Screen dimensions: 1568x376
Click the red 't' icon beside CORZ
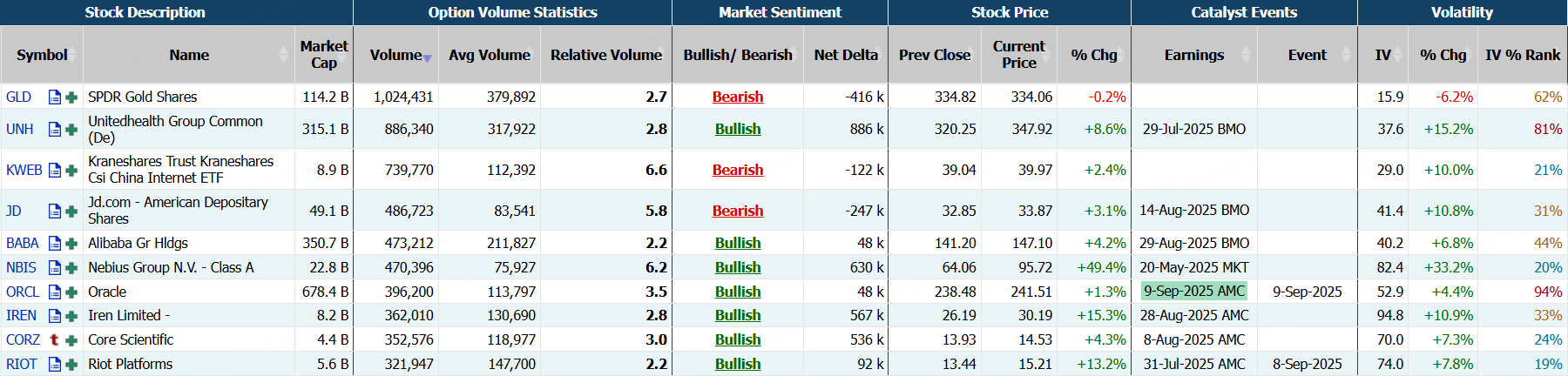coord(55,340)
